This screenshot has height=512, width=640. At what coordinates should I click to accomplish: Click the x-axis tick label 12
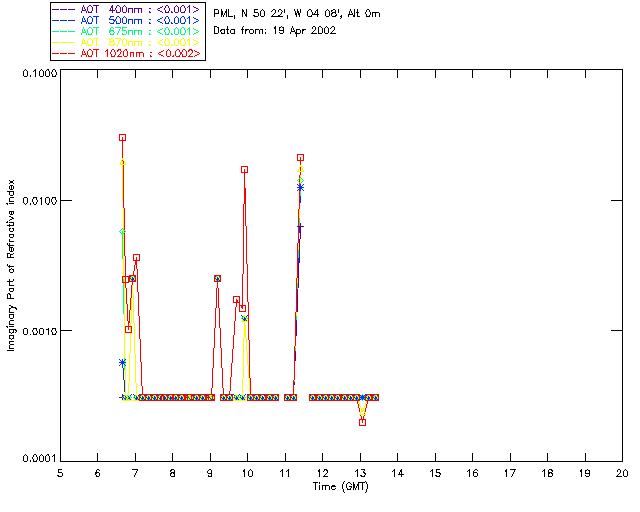click(322, 473)
